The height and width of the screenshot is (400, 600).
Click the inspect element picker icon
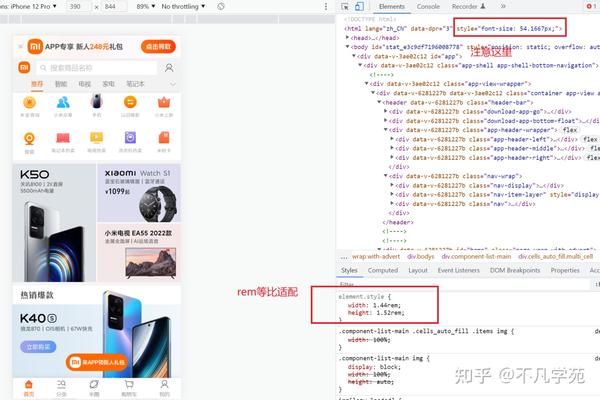pos(345,7)
